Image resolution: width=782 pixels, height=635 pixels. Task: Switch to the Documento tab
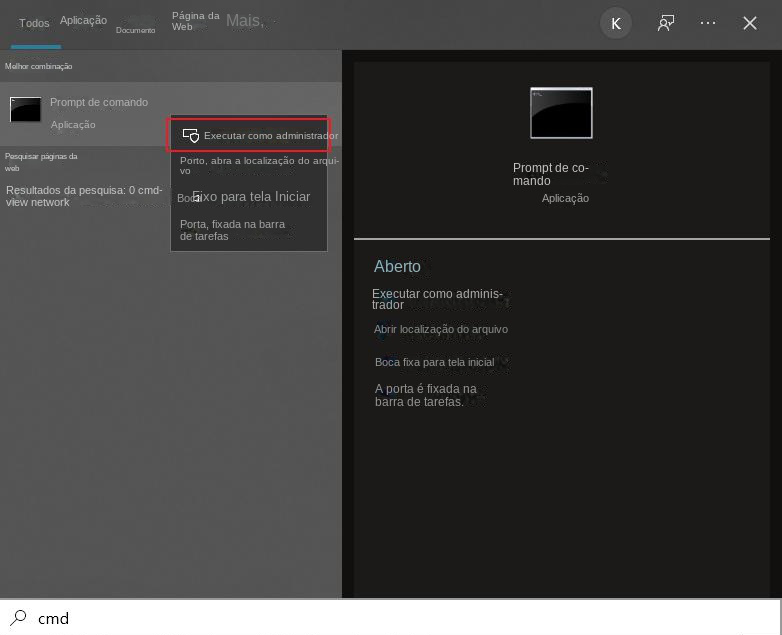tap(136, 30)
